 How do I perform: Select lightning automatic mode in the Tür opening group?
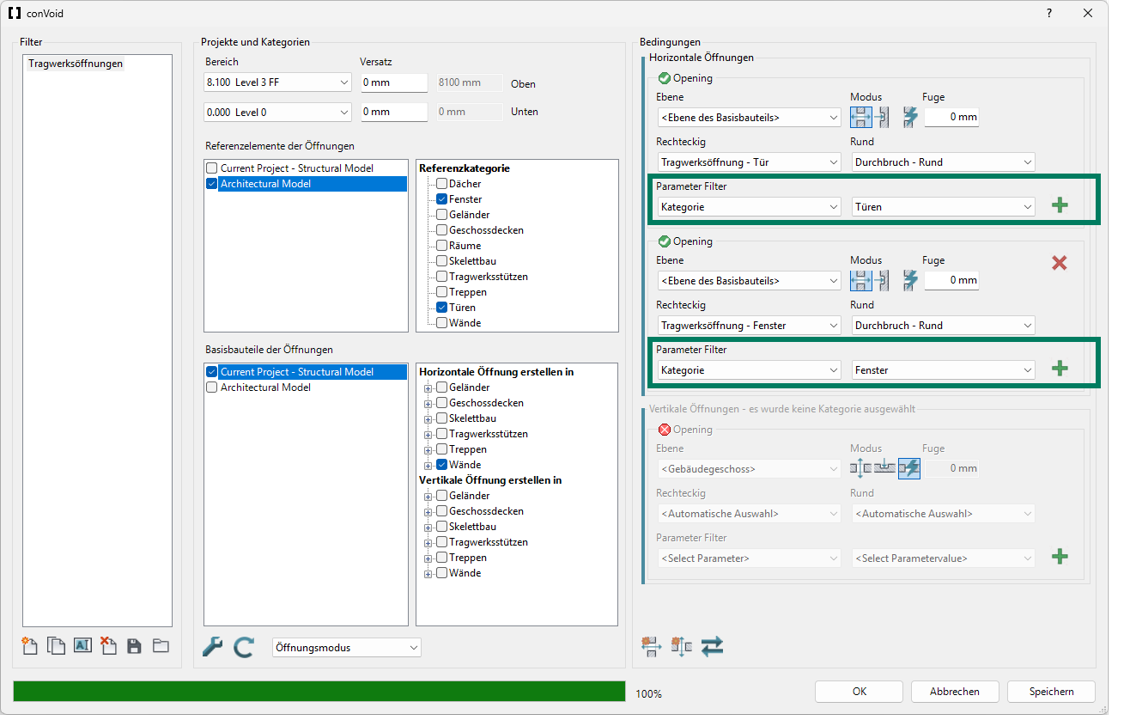(910, 117)
